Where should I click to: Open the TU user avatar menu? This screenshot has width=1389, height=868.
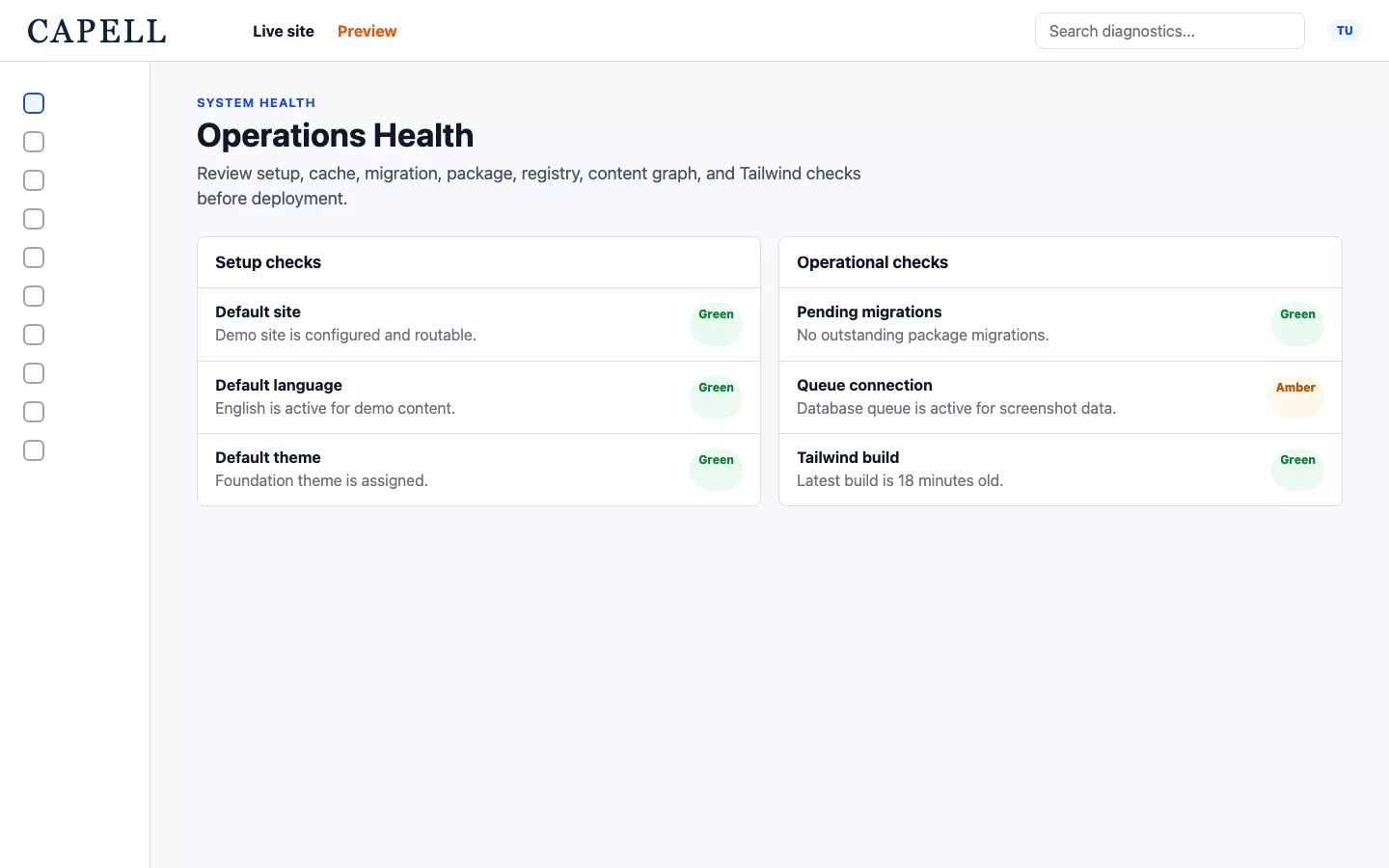(x=1345, y=31)
